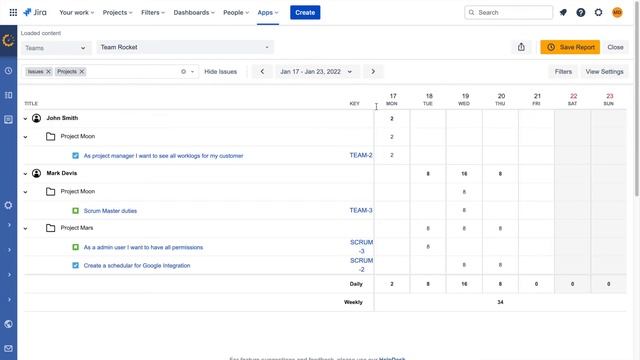This screenshot has height=360, width=640.
Task: Click the 17 MON day column header
Action: point(392,99)
